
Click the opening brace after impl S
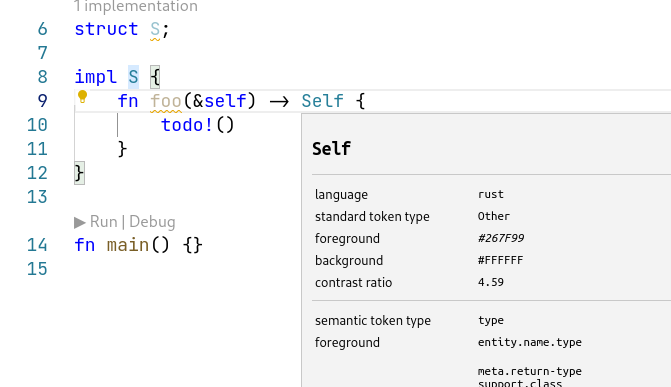point(155,77)
